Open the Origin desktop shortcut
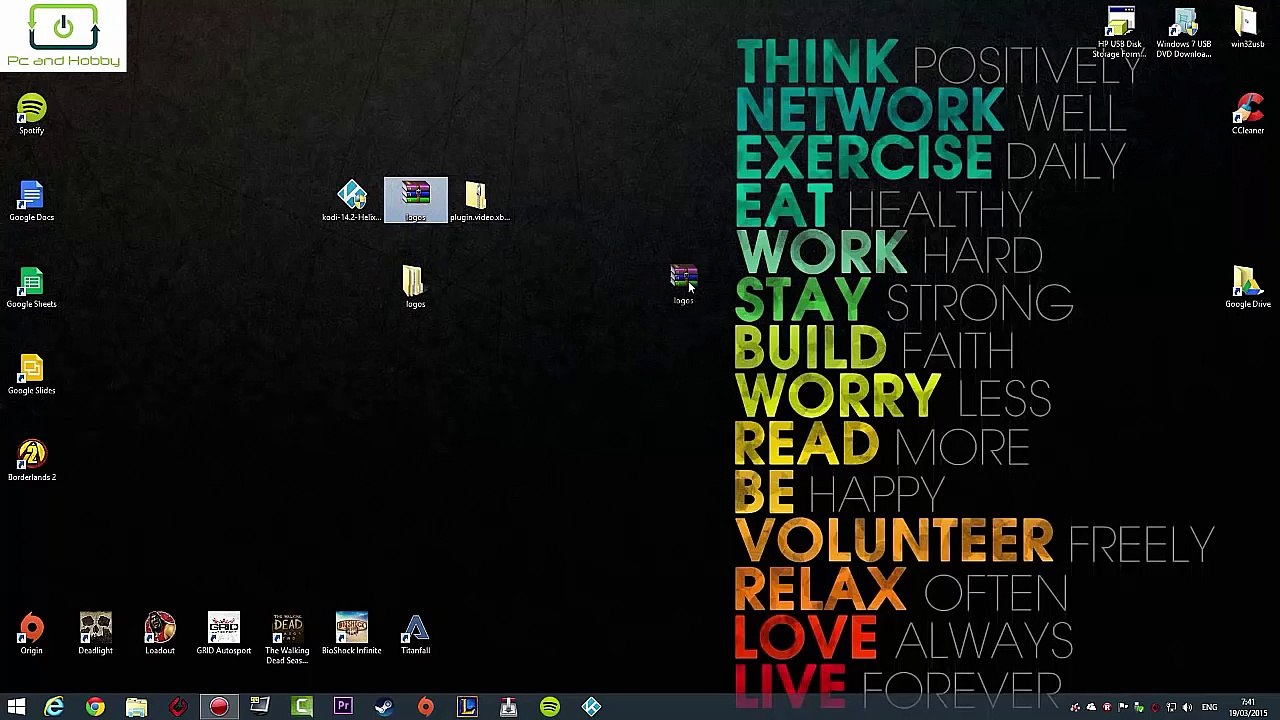 (x=31, y=634)
